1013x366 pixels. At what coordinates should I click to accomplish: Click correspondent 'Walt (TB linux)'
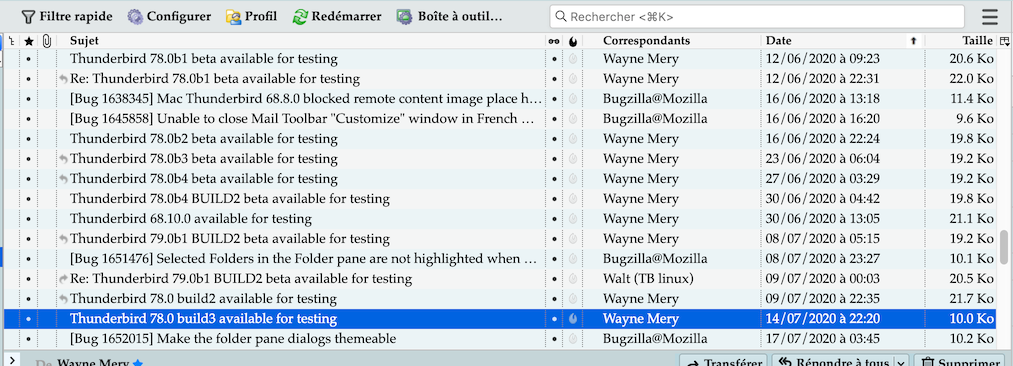click(x=648, y=279)
